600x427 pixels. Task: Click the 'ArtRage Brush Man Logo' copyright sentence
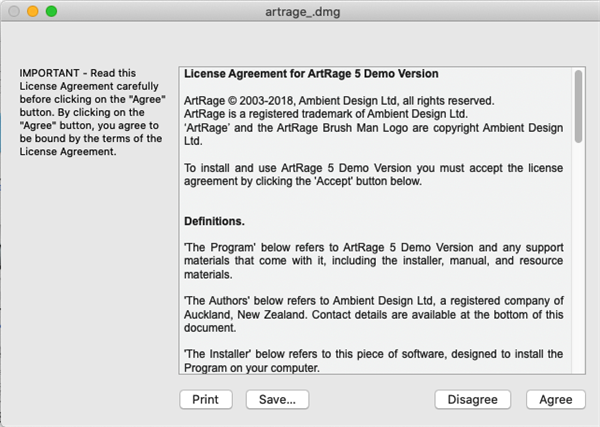[373, 134]
